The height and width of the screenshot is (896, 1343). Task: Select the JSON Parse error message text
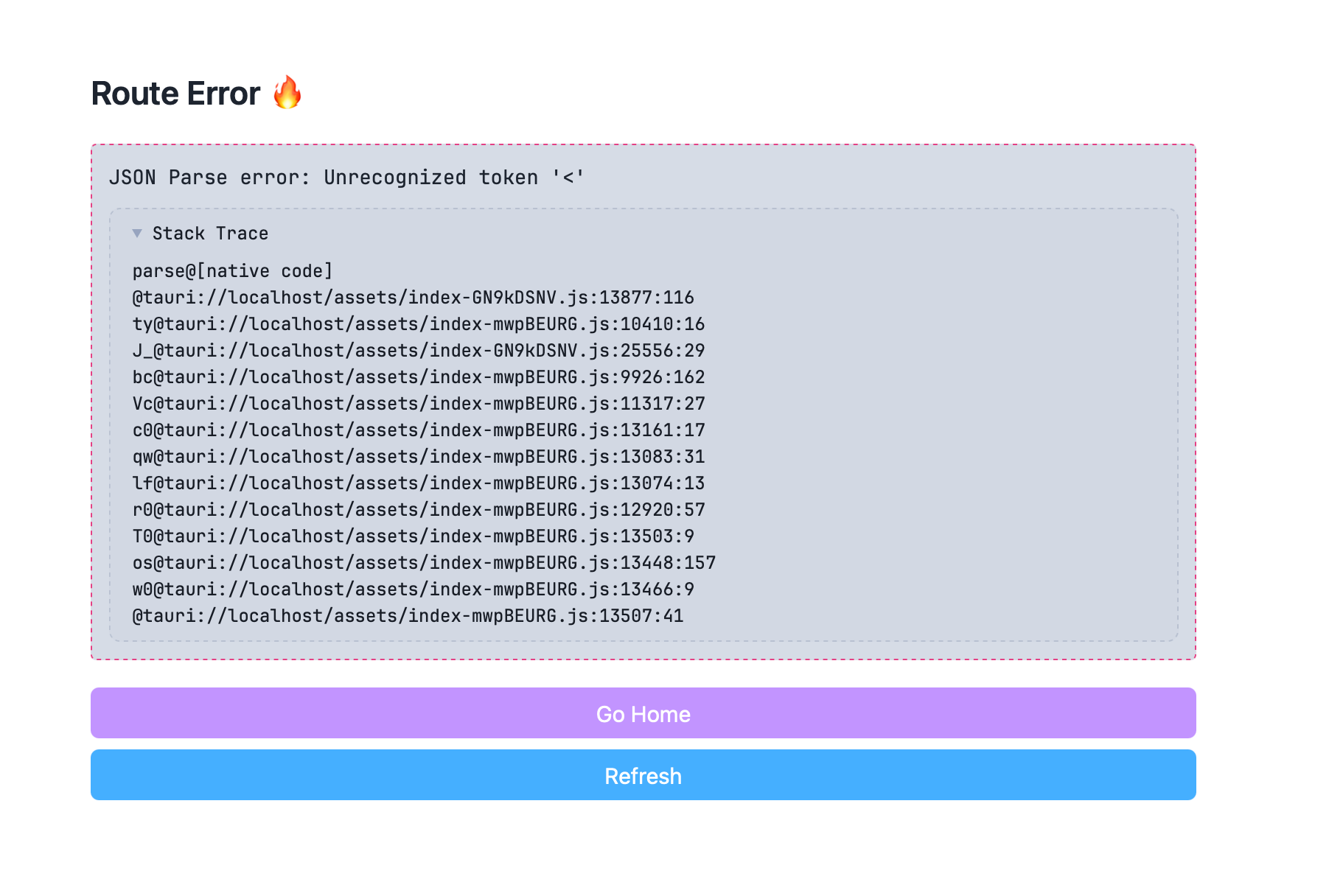(346, 178)
